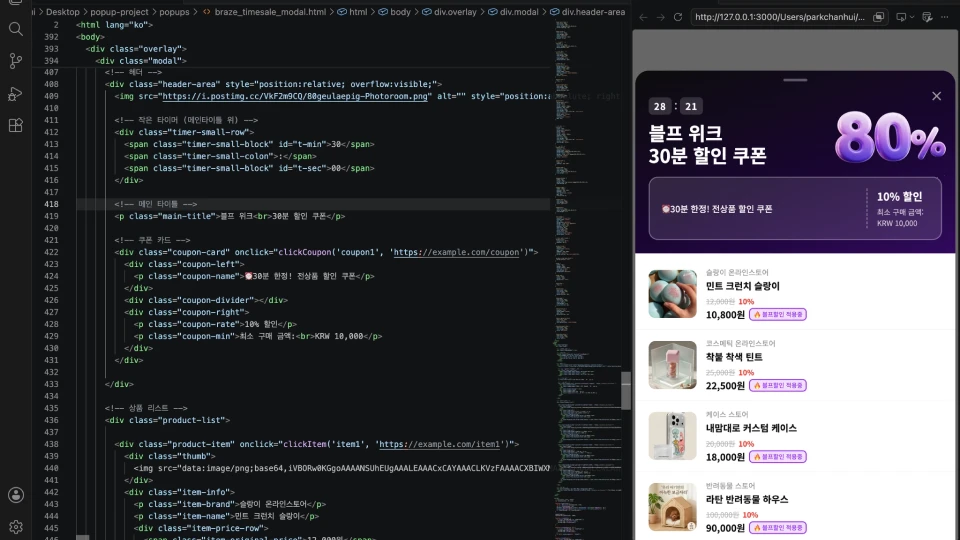Open the Accounts menu icon

[x=16, y=495]
